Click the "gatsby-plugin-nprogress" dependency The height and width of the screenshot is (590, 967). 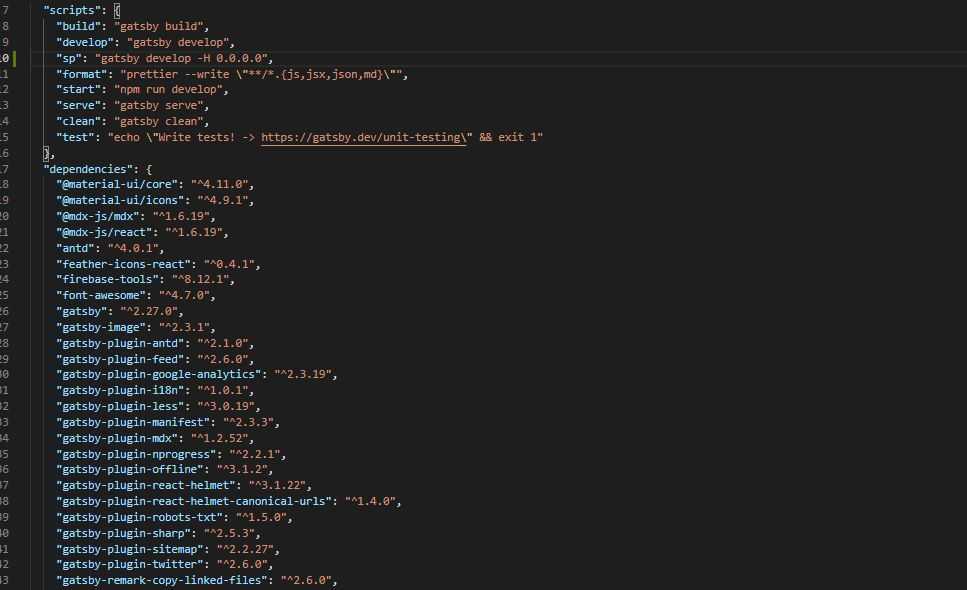pos(136,454)
